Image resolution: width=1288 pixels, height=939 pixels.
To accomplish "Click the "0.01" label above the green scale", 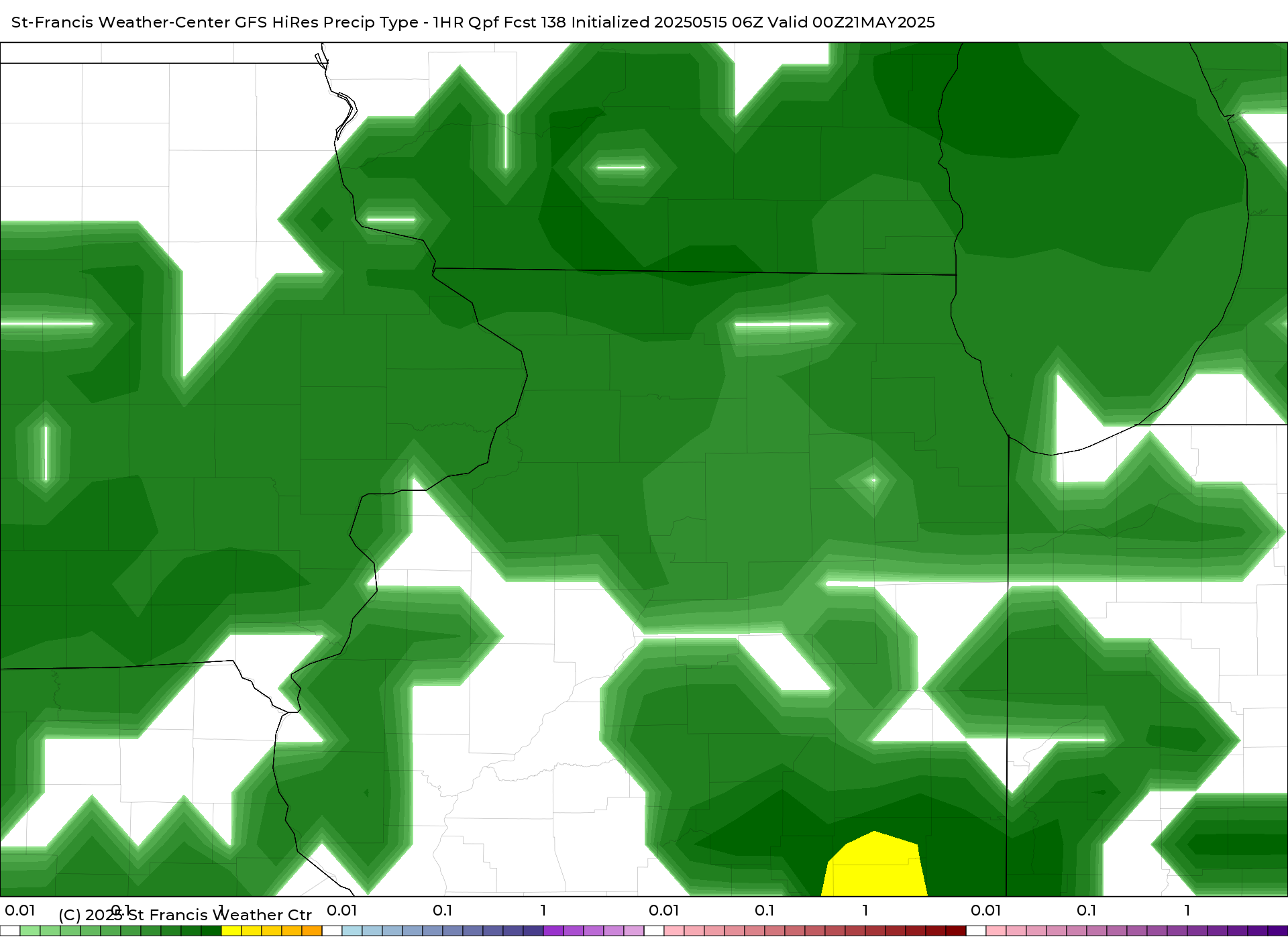I will (x=20, y=910).
